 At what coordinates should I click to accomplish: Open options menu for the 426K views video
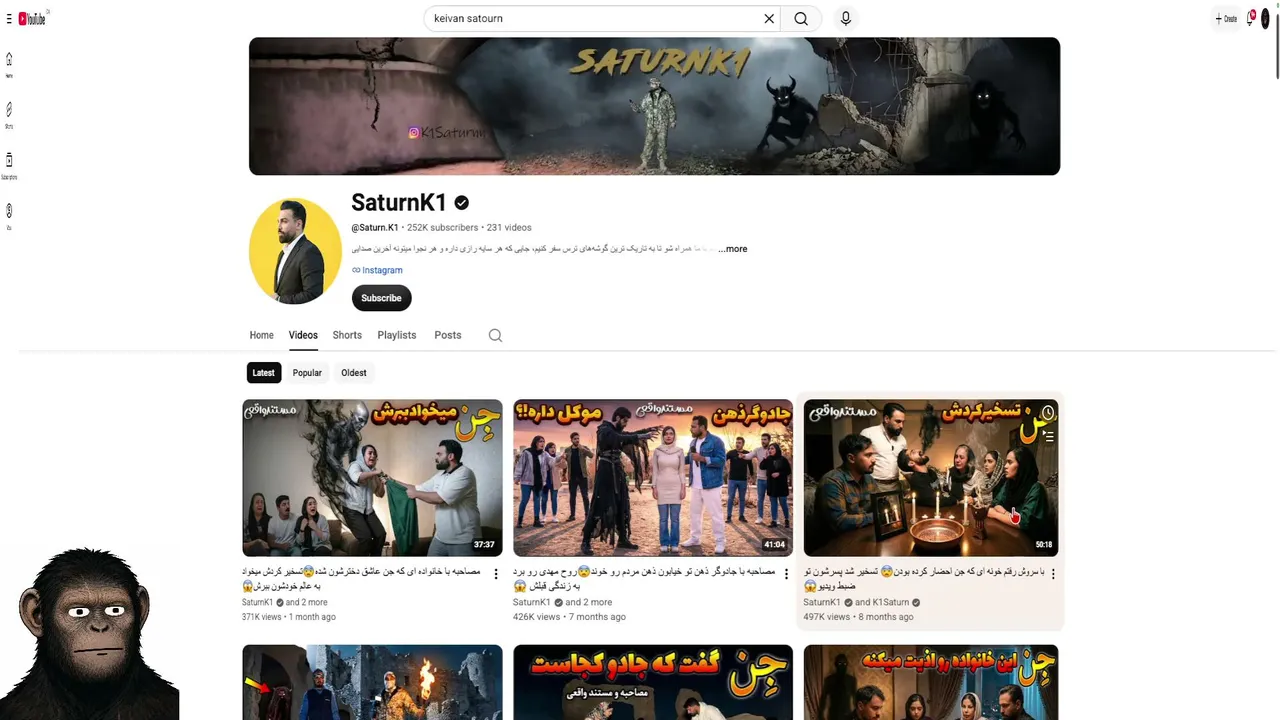786,574
